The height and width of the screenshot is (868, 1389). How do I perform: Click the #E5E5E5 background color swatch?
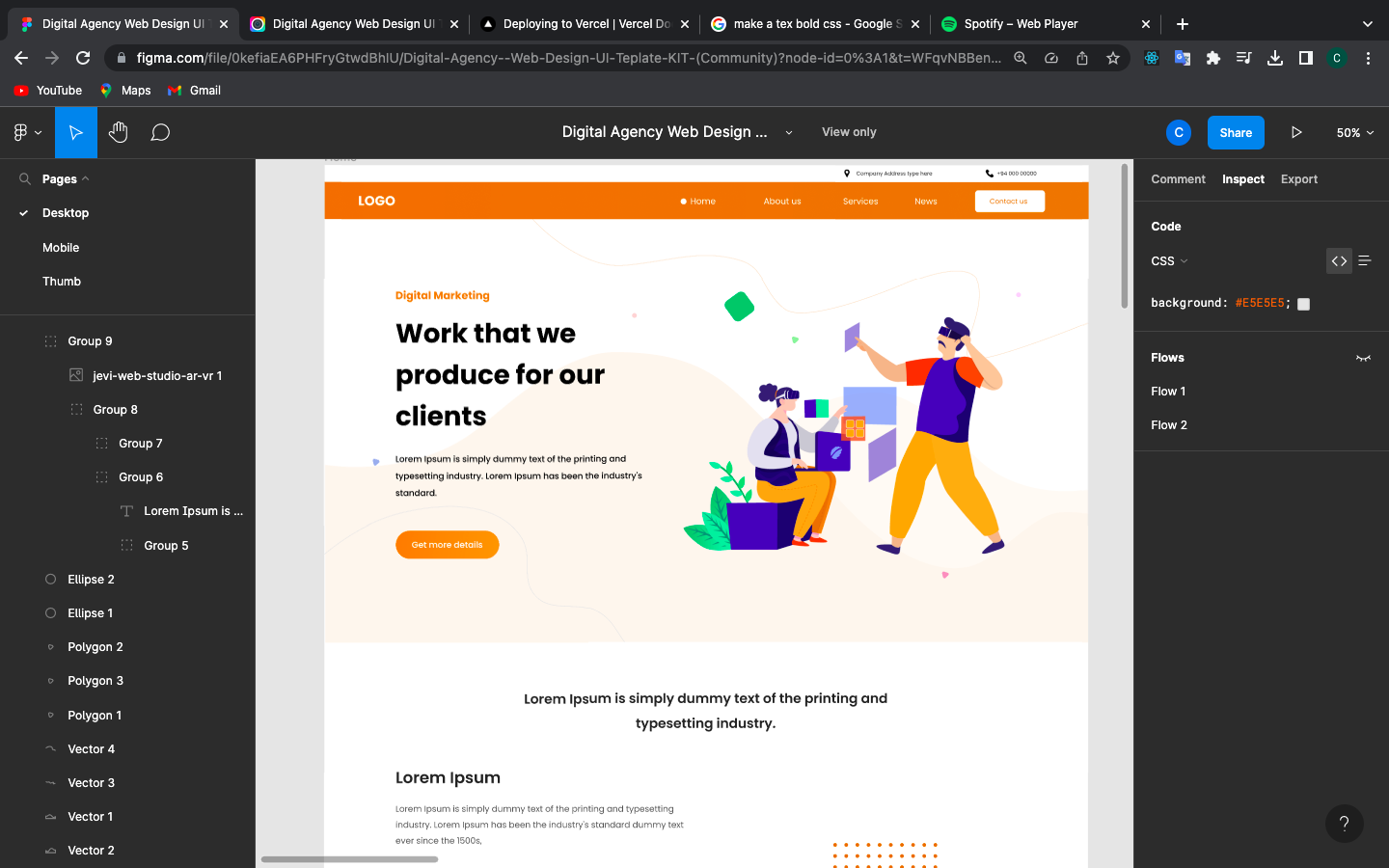(1303, 304)
